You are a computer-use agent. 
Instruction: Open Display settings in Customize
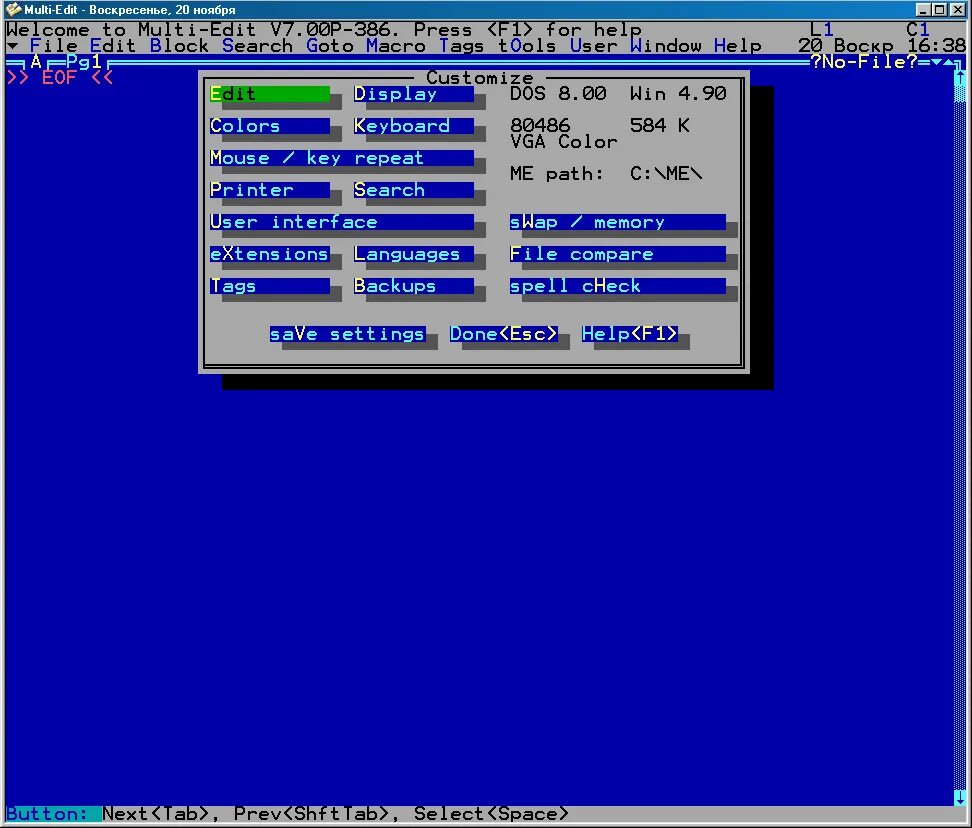coord(413,94)
